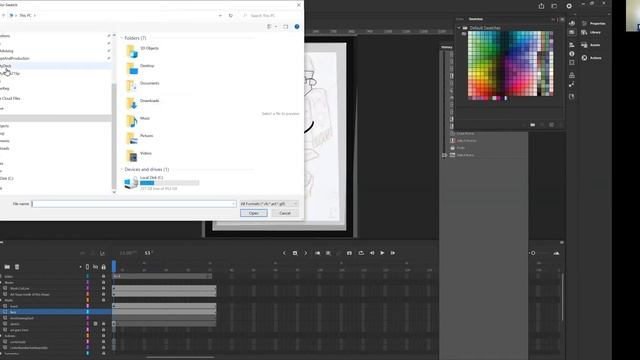Select the highlighted face layer row
640x360 pixels.
(56, 312)
